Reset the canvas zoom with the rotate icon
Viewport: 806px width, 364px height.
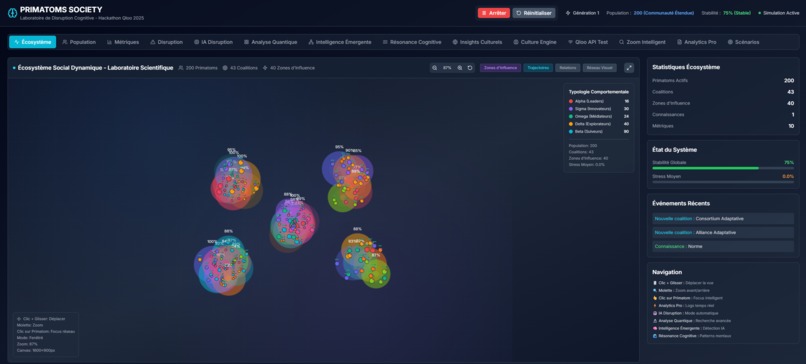470,68
